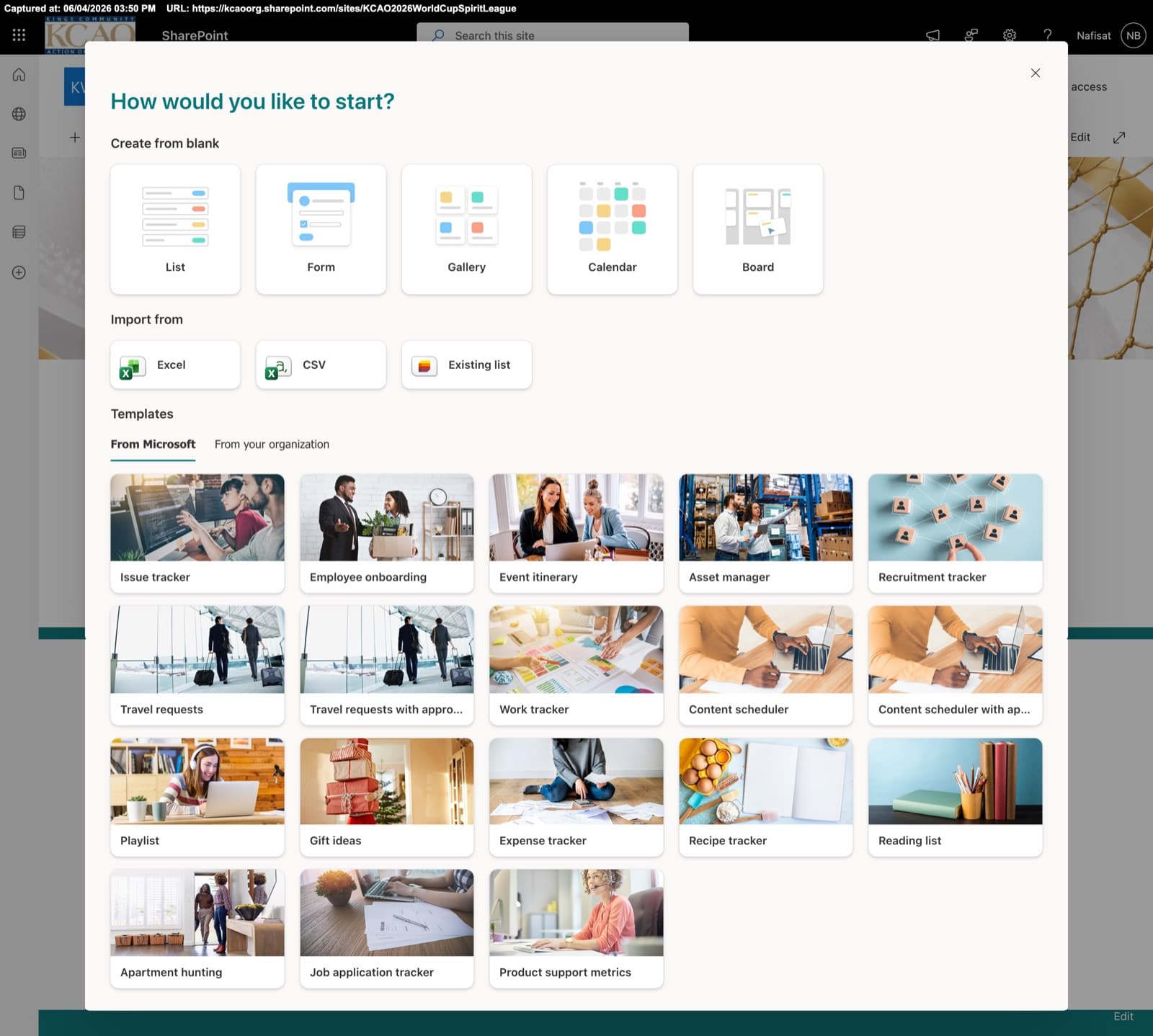Viewport: 1153px width, 1036px height.
Task: Import from Excel
Action: click(x=175, y=365)
